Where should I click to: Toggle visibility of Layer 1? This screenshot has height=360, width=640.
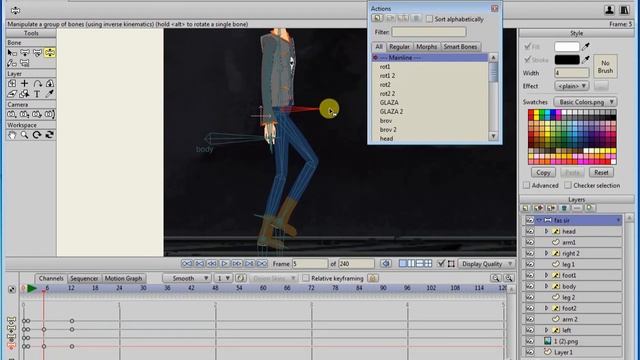pyautogui.click(x=530, y=352)
